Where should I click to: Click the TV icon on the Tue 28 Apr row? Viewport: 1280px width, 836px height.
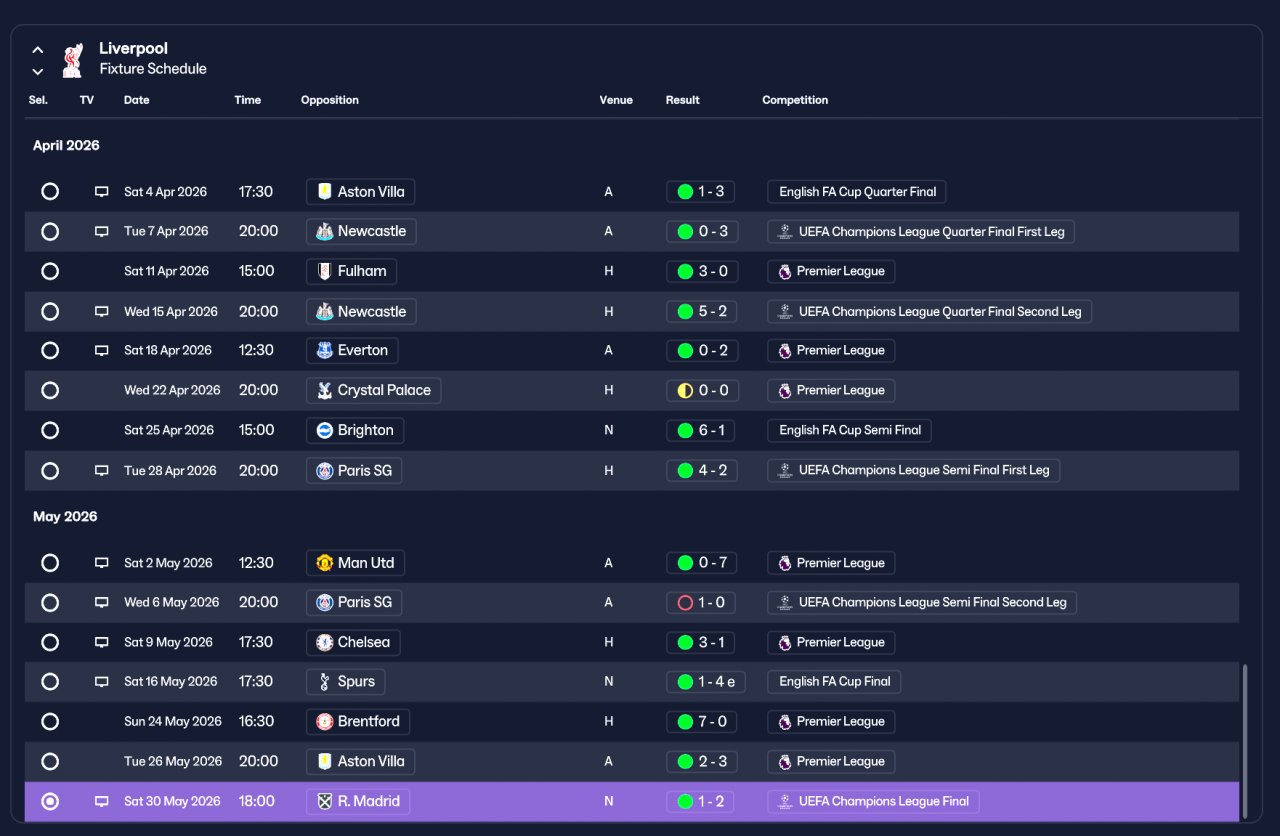click(101, 470)
